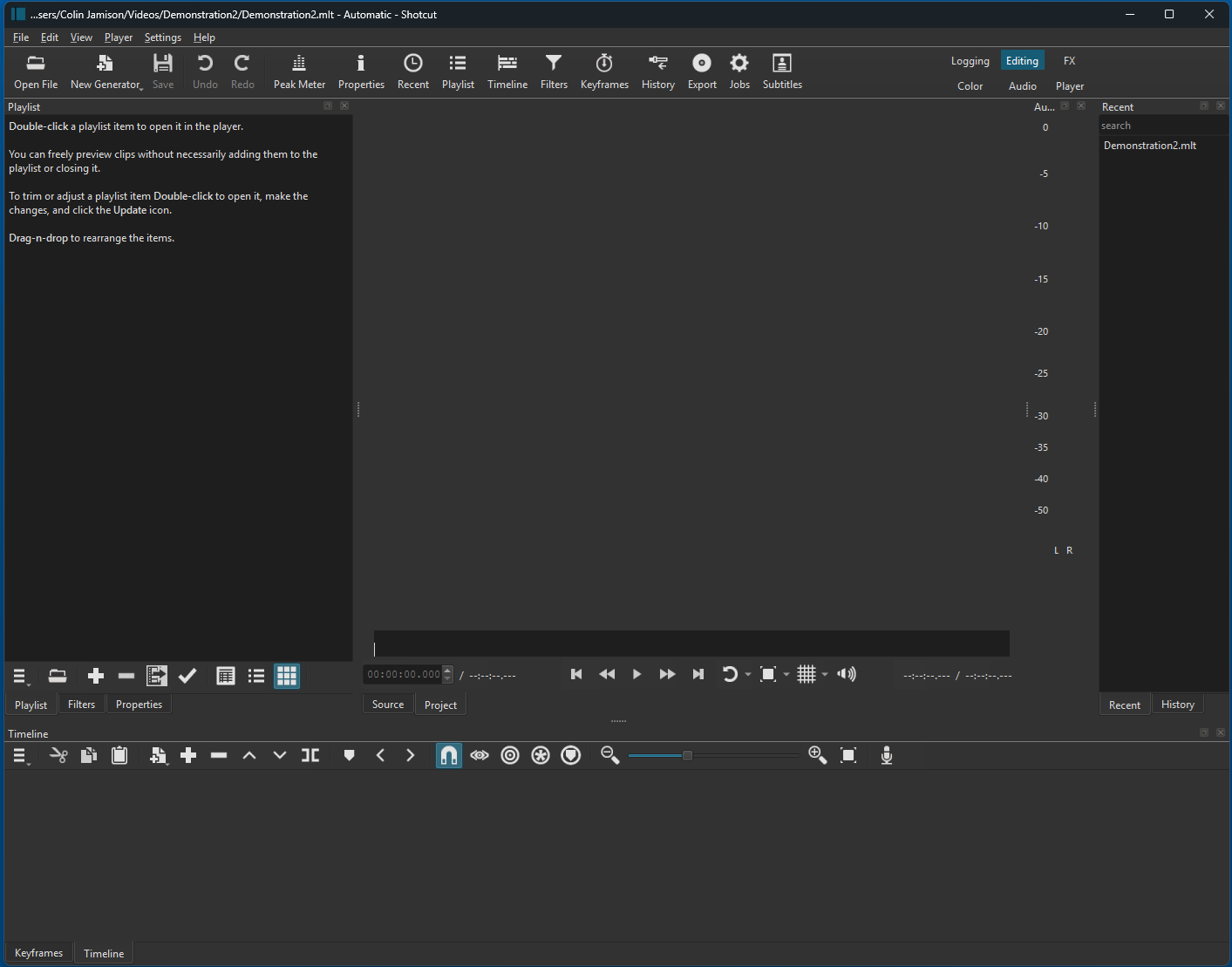1232x967 pixels.
Task: Split the clip at the playhead
Action: (310, 755)
